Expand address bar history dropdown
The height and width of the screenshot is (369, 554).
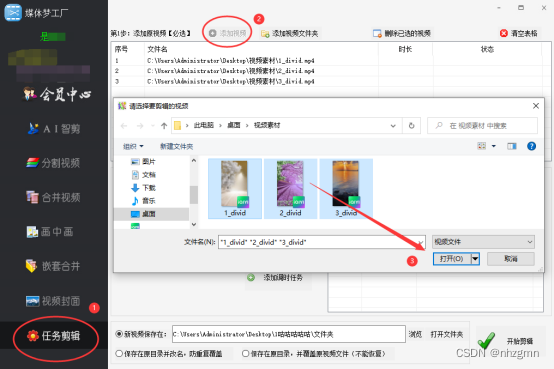tap(393, 125)
